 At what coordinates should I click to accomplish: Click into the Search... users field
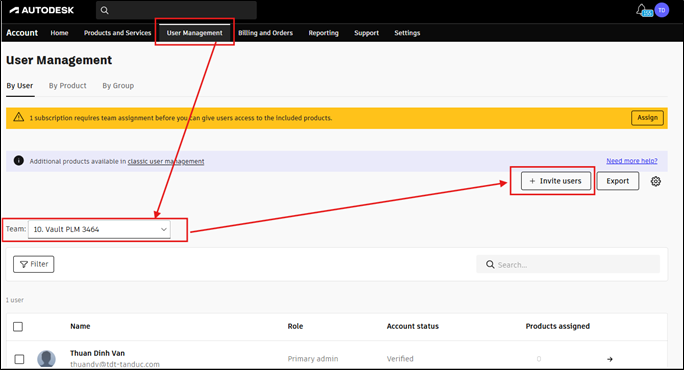click(568, 264)
